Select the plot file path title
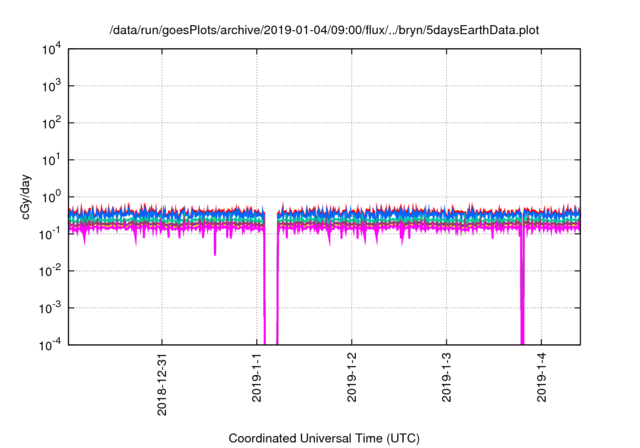Image resolution: width=640 pixels, height=448 pixels. click(324, 30)
